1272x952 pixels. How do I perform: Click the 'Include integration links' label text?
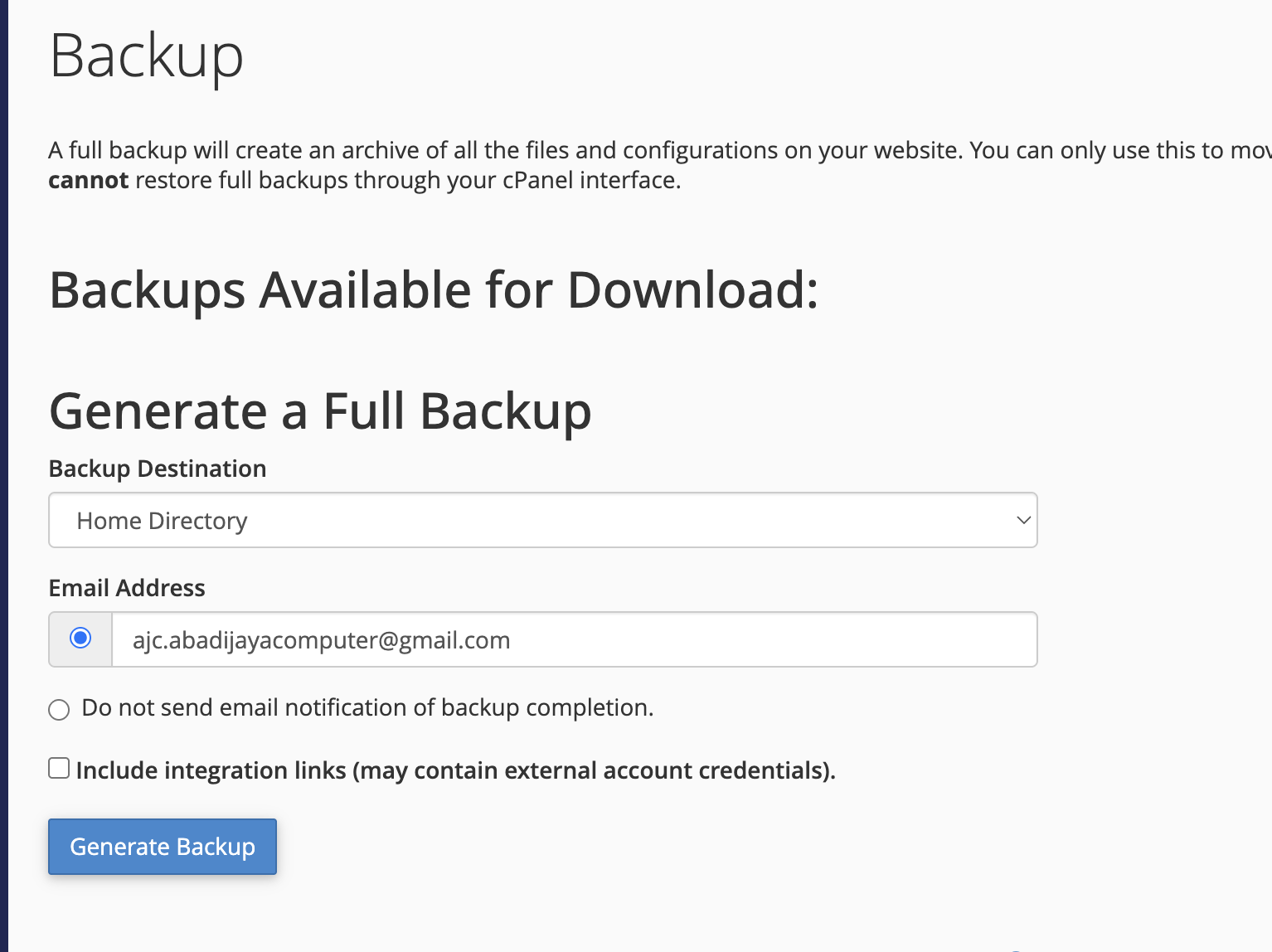point(455,770)
